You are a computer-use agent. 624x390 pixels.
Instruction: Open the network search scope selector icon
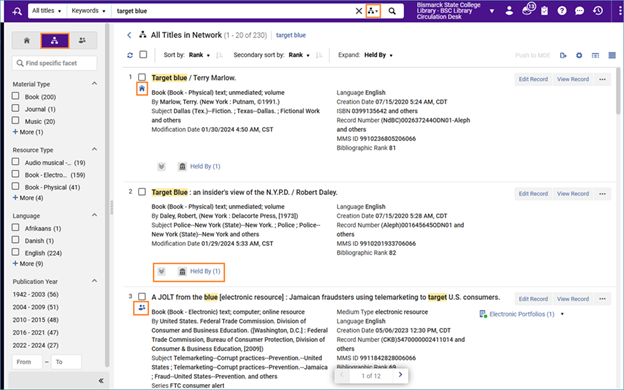click(x=373, y=11)
